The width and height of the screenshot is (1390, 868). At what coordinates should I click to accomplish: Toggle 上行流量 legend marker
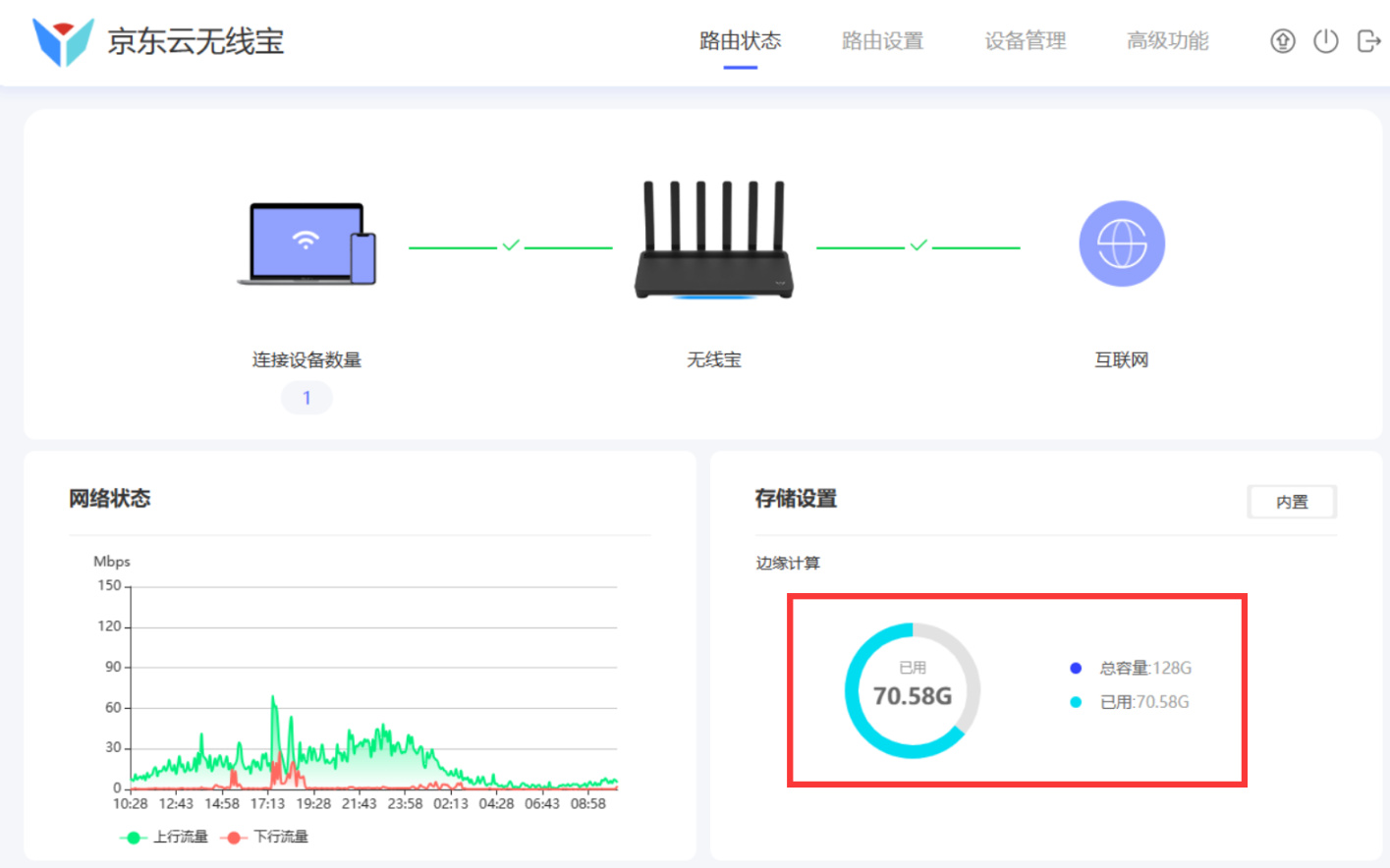coord(133,838)
